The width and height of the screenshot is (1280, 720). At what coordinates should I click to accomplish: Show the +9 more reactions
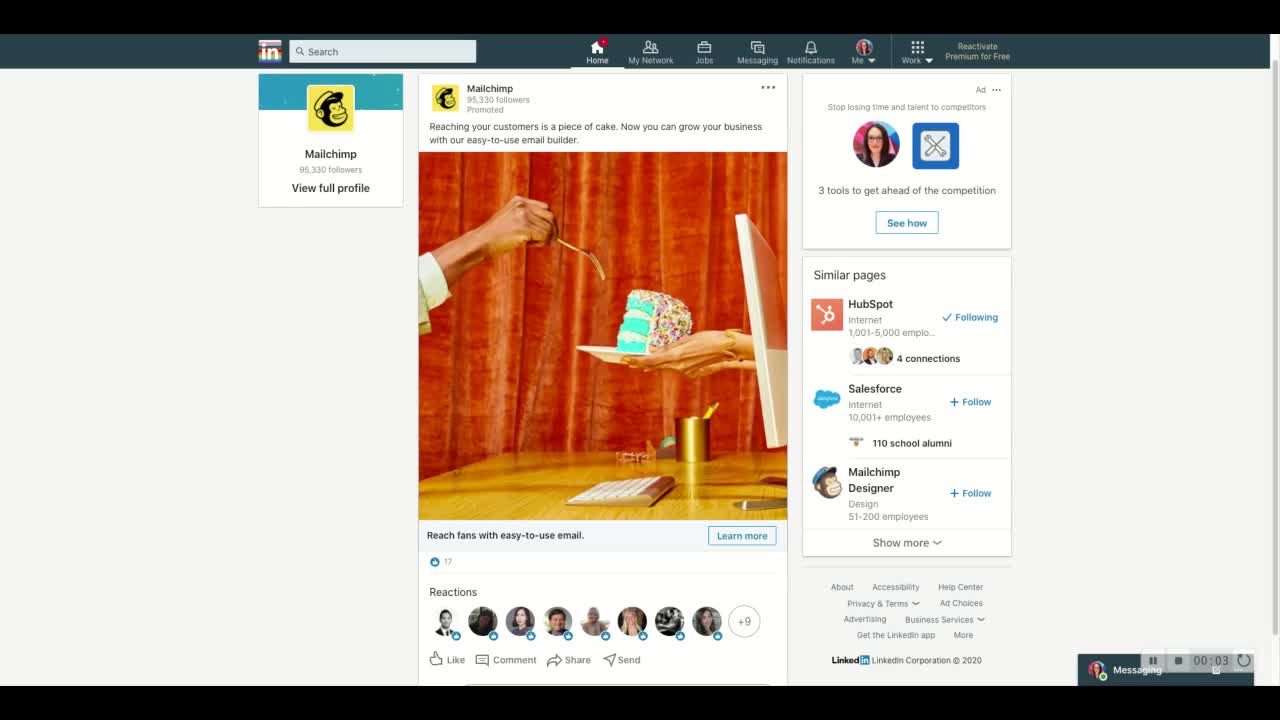click(x=744, y=621)
